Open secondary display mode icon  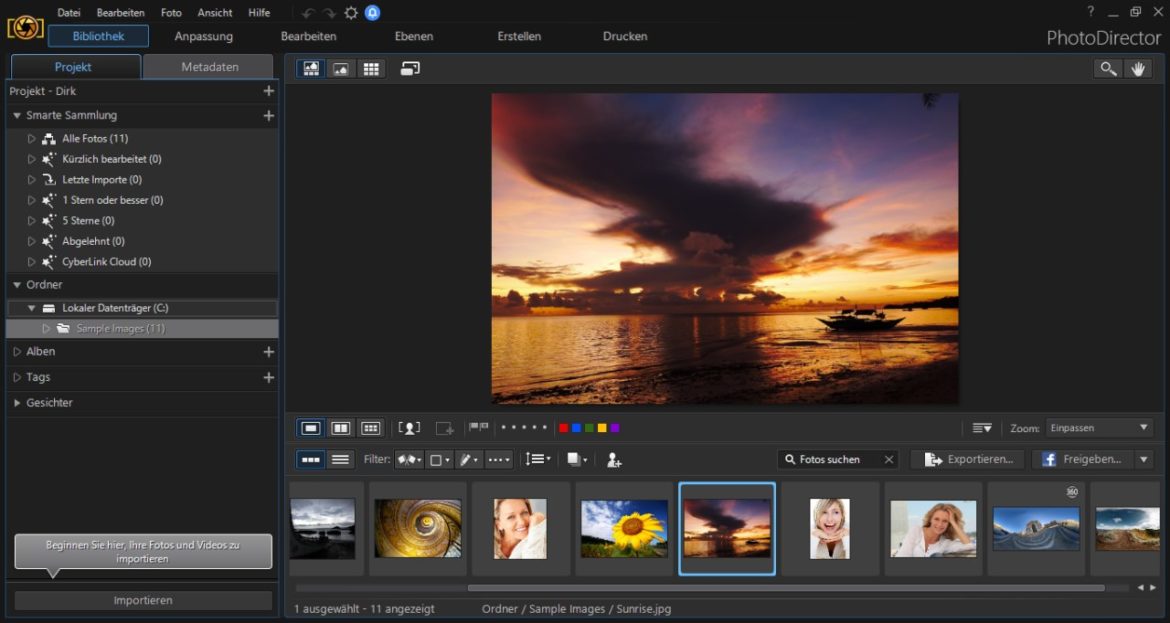(x=410, y=69)
